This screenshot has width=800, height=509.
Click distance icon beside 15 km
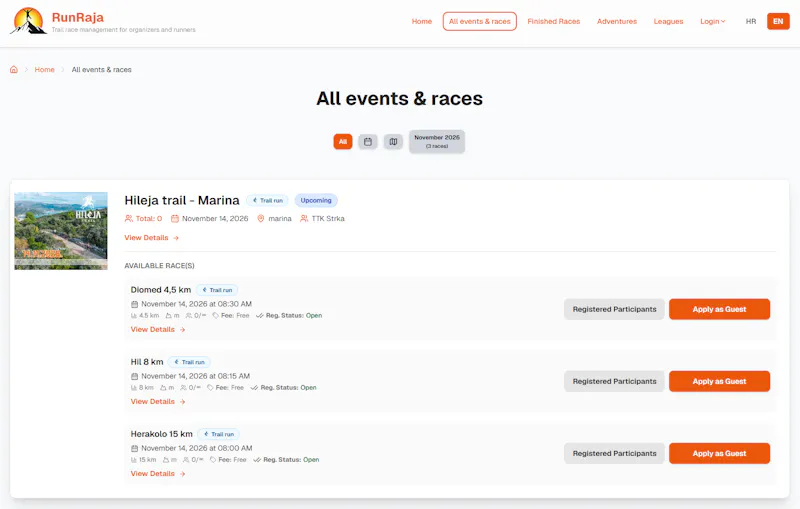pyautogui.click(x=134, y=460)
